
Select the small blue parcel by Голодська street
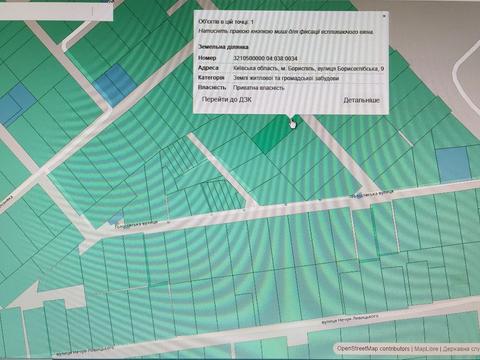click(117, 219)
